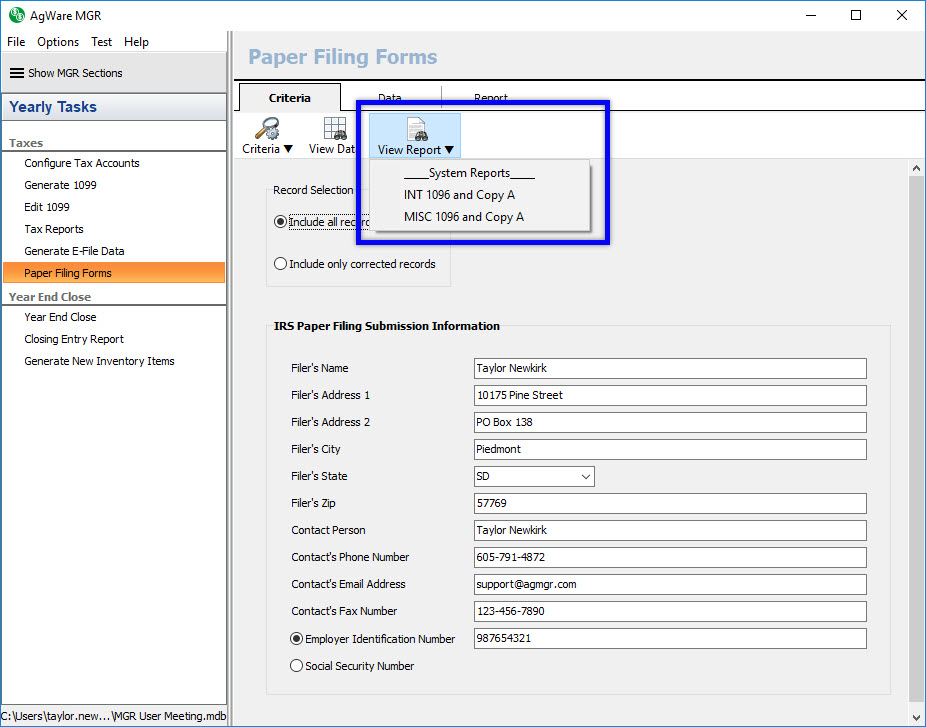This screenshot has width=926, height=727.
Task: Open Generate E-File Data task
Action: click(74, 251)
